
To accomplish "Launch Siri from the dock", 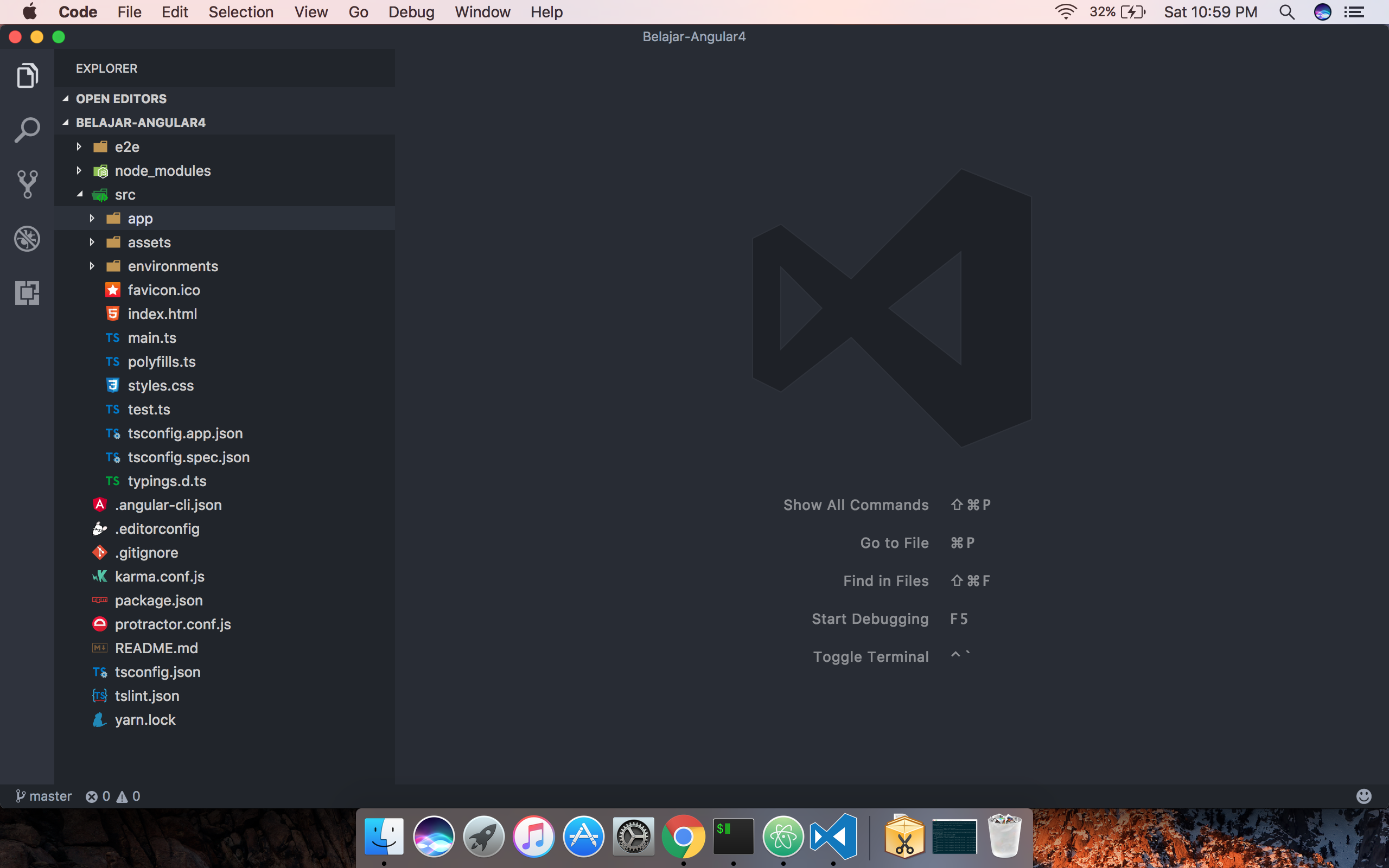I will pyautogui.click(x=434, y=836).
